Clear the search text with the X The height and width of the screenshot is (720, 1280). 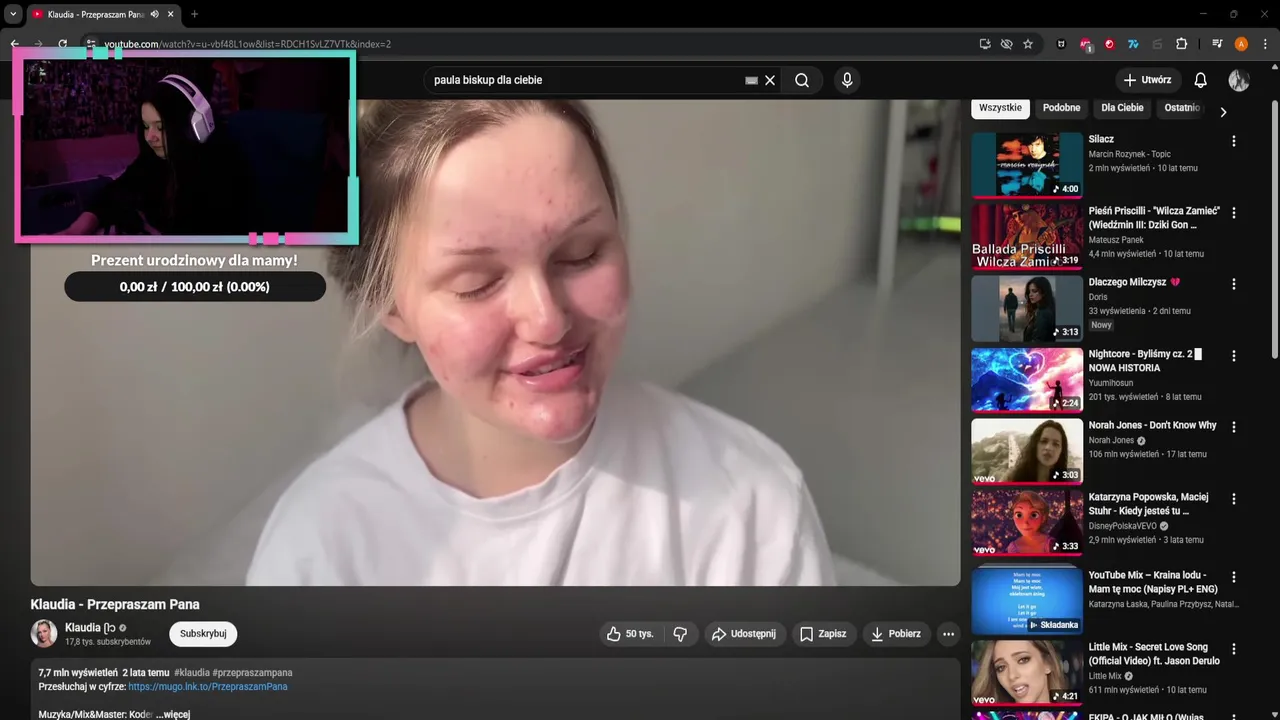click(770, 80)
